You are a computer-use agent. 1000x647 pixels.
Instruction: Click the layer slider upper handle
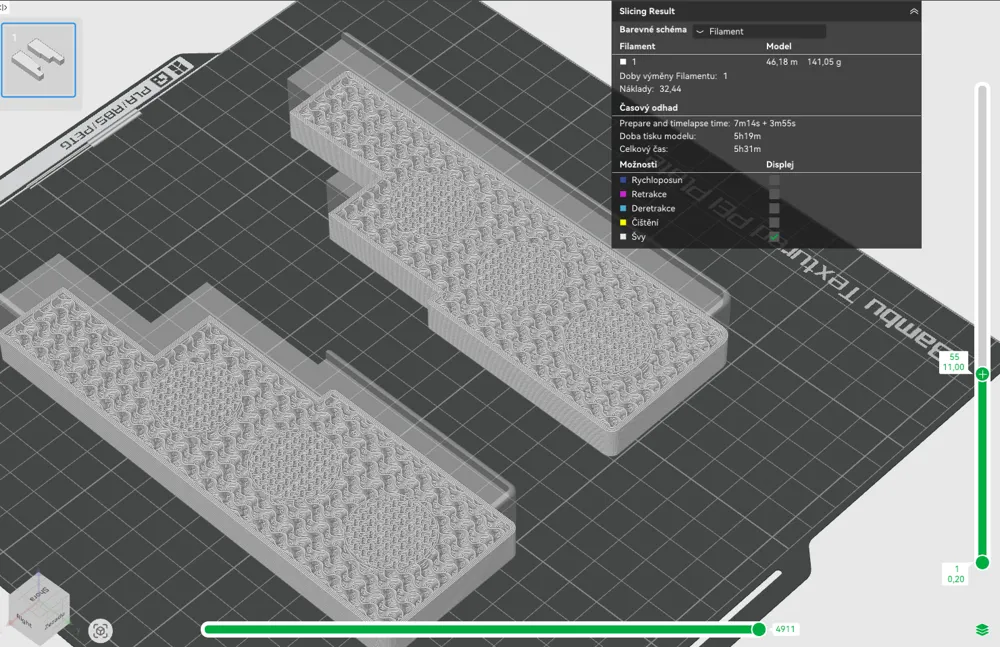pyautogui.click(x=982, y=374)
